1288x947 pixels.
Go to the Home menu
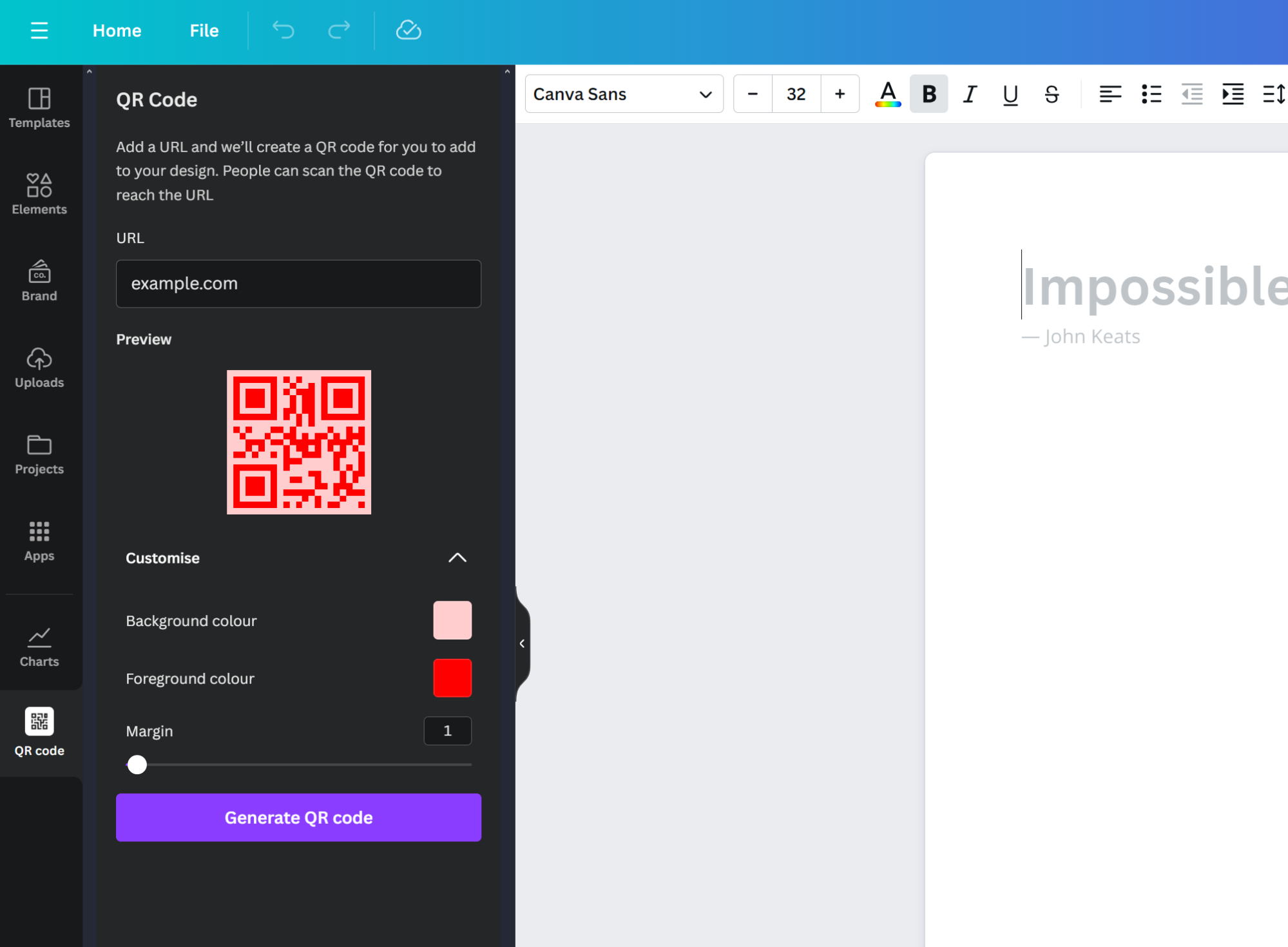[117, 30]
